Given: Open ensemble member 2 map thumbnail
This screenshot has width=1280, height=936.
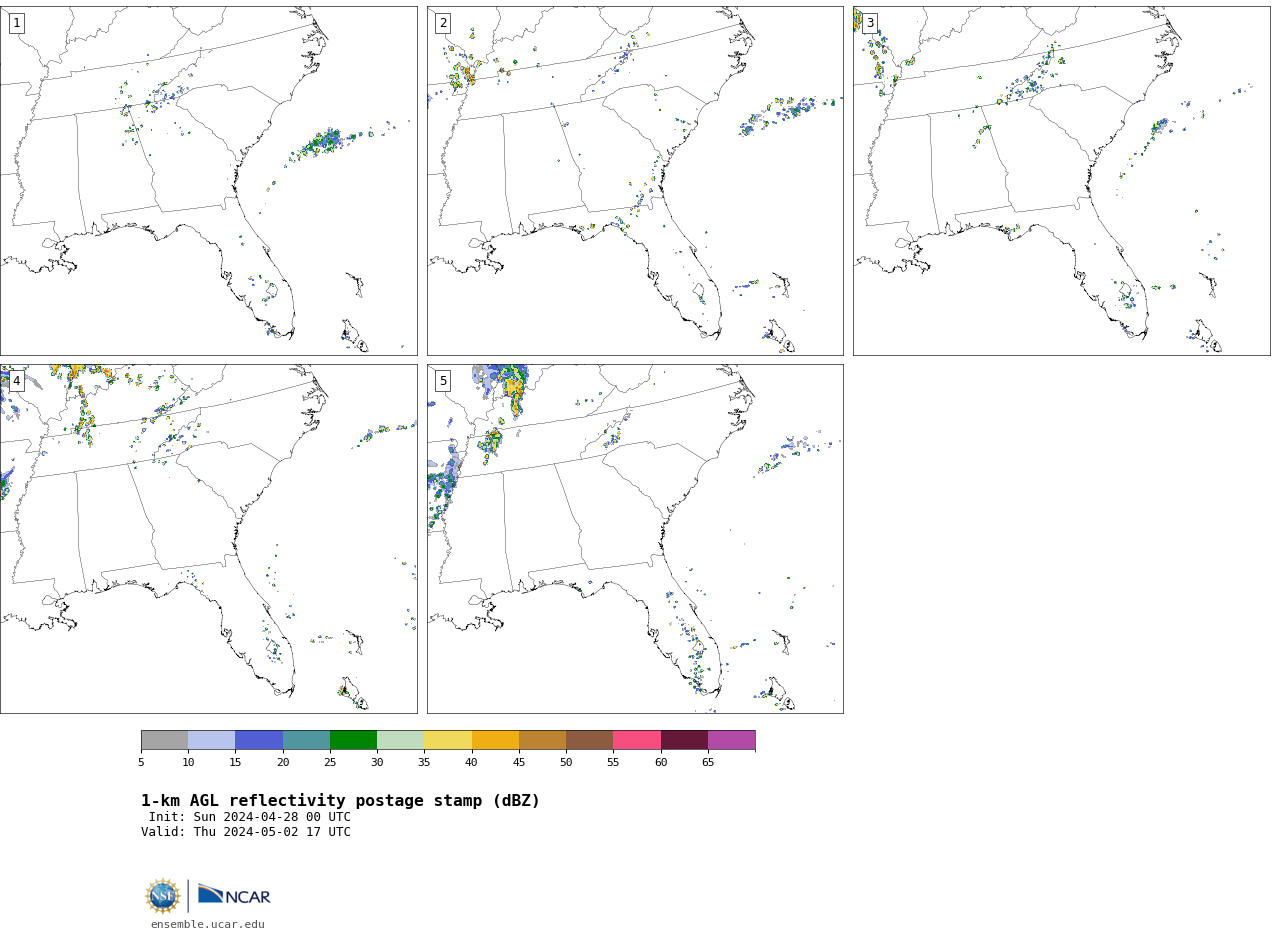Looking at the screenshot, I should 635,181.
